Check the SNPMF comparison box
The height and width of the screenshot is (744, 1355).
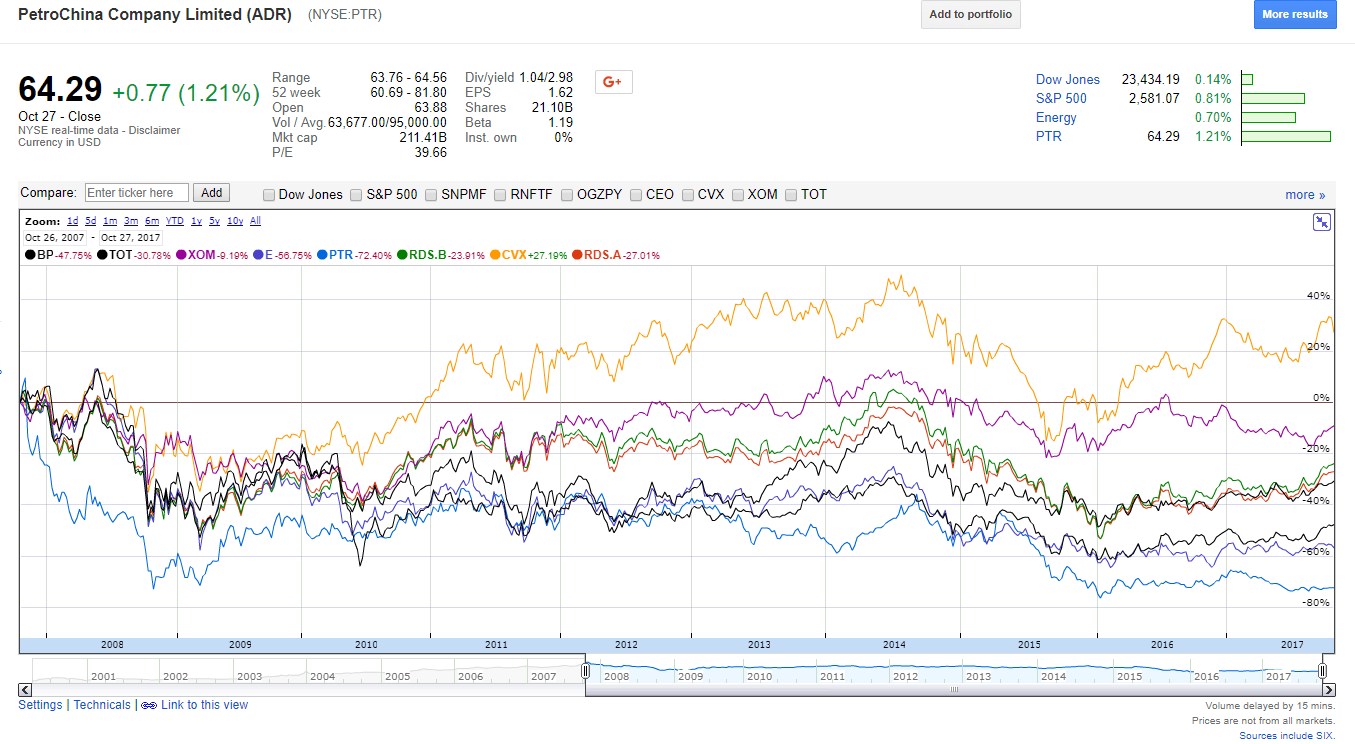click(x=431, y=195)
